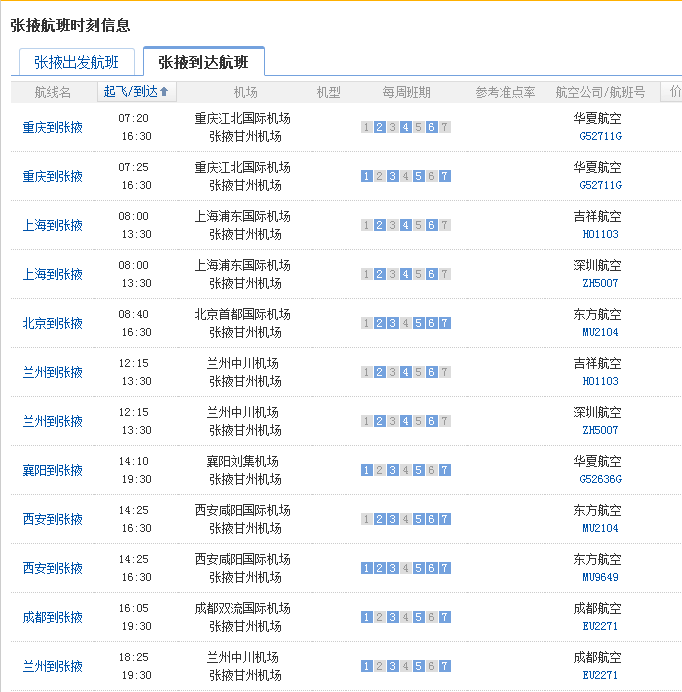The width and height of the screenshot is (682, 692).
Task: Click 襄阳刘集机场 airport text
Action: coord(243,462)
